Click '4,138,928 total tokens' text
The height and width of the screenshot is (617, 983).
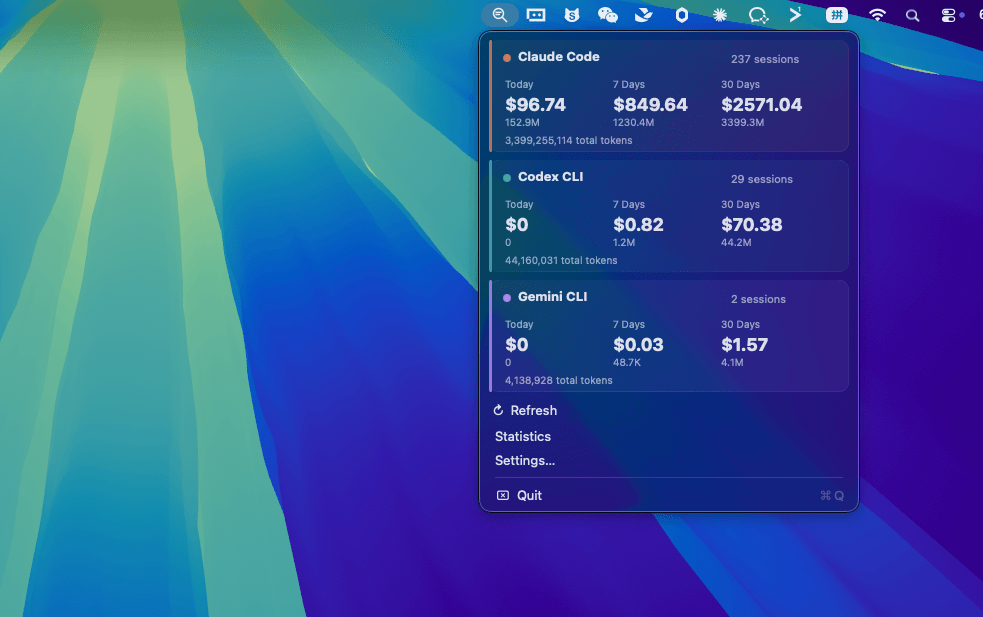(x=559, y=381)
